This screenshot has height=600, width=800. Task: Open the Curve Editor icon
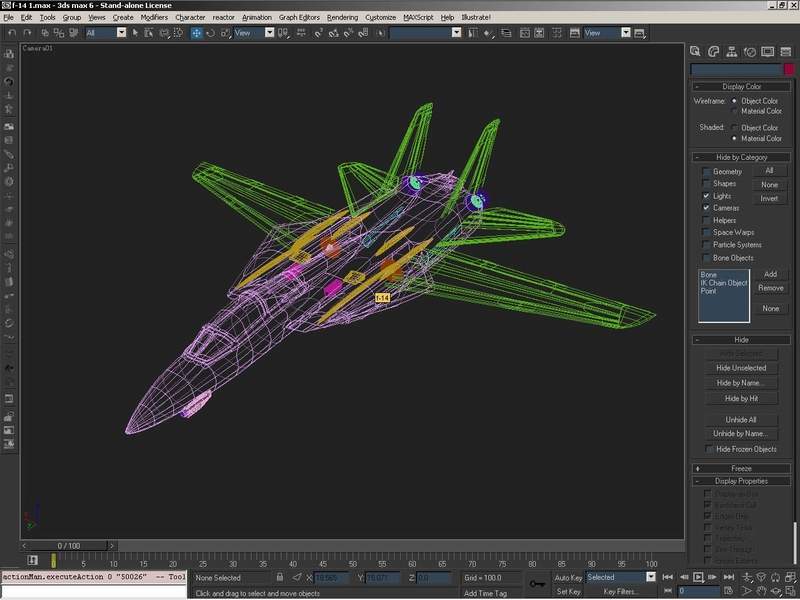pos(524,33)
